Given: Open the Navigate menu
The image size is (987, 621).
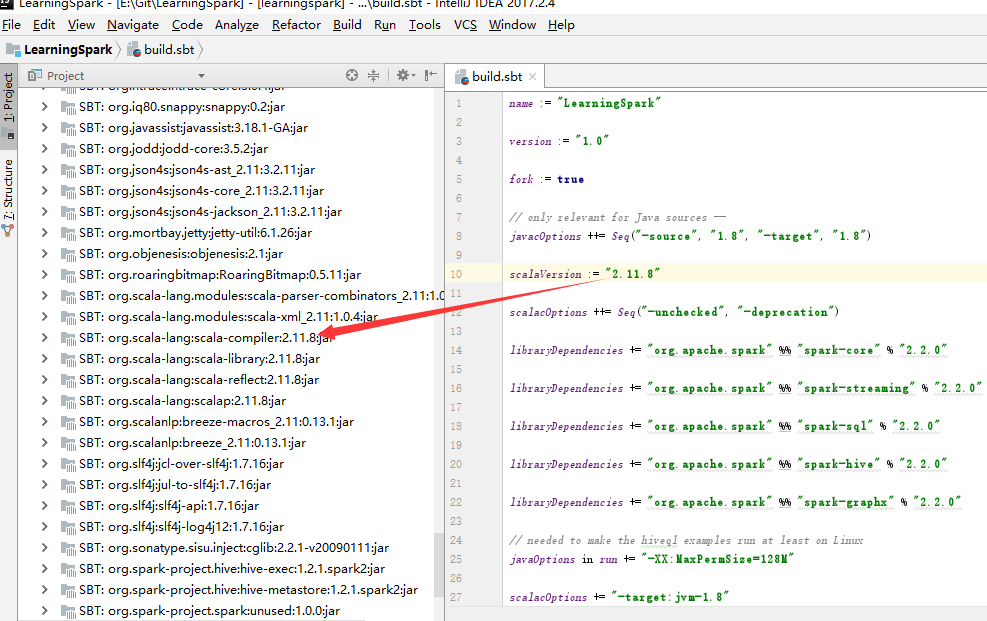Looking at the screenshot, I should (133, 25).
